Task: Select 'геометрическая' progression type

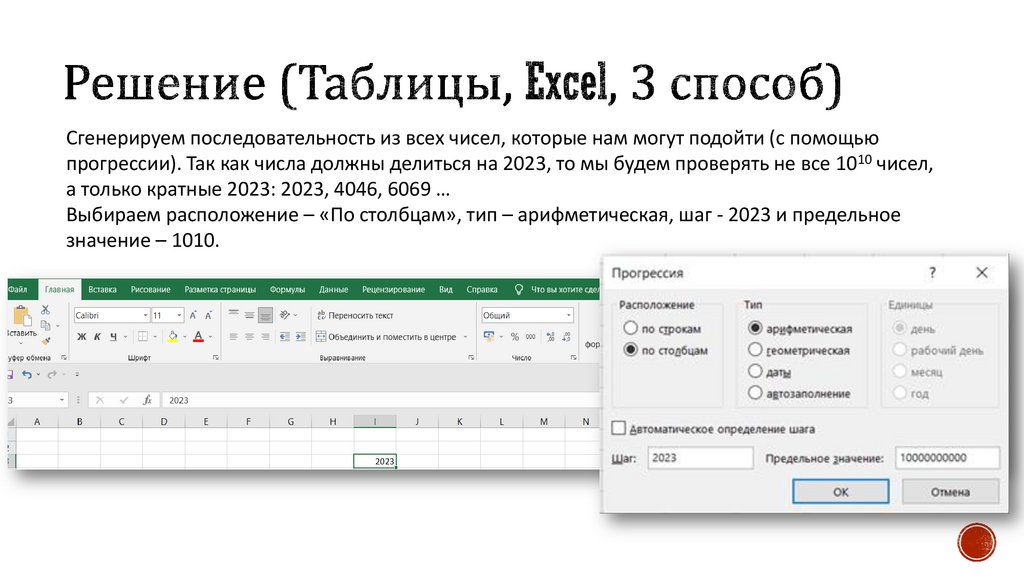Action: pos(755,349)
